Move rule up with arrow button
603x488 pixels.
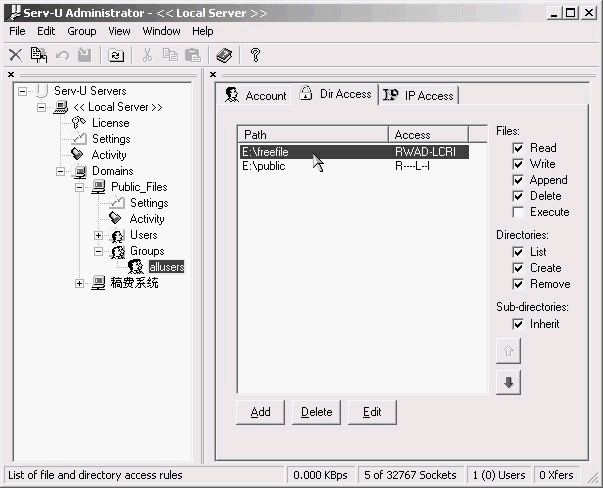[508, 351]
